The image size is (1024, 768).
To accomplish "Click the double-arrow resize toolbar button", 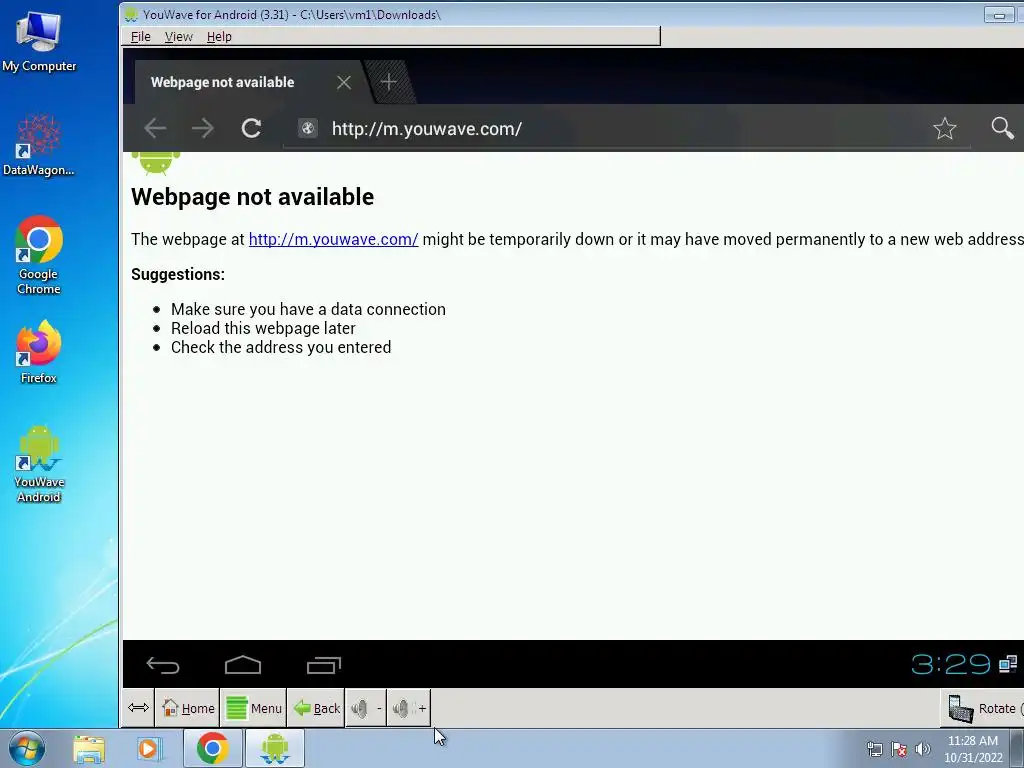I will pos(138,708).
